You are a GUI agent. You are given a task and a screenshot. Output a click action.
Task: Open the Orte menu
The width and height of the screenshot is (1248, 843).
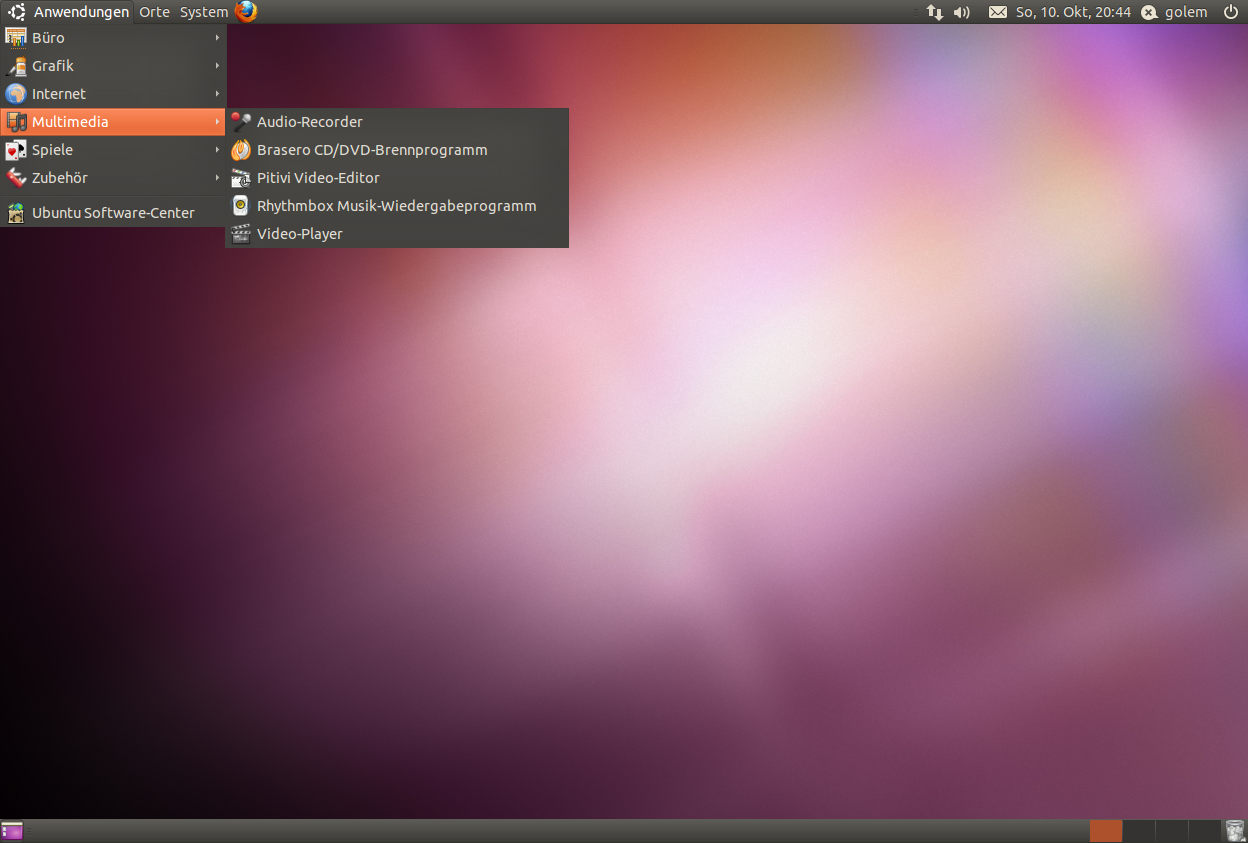tap(154, 12)
